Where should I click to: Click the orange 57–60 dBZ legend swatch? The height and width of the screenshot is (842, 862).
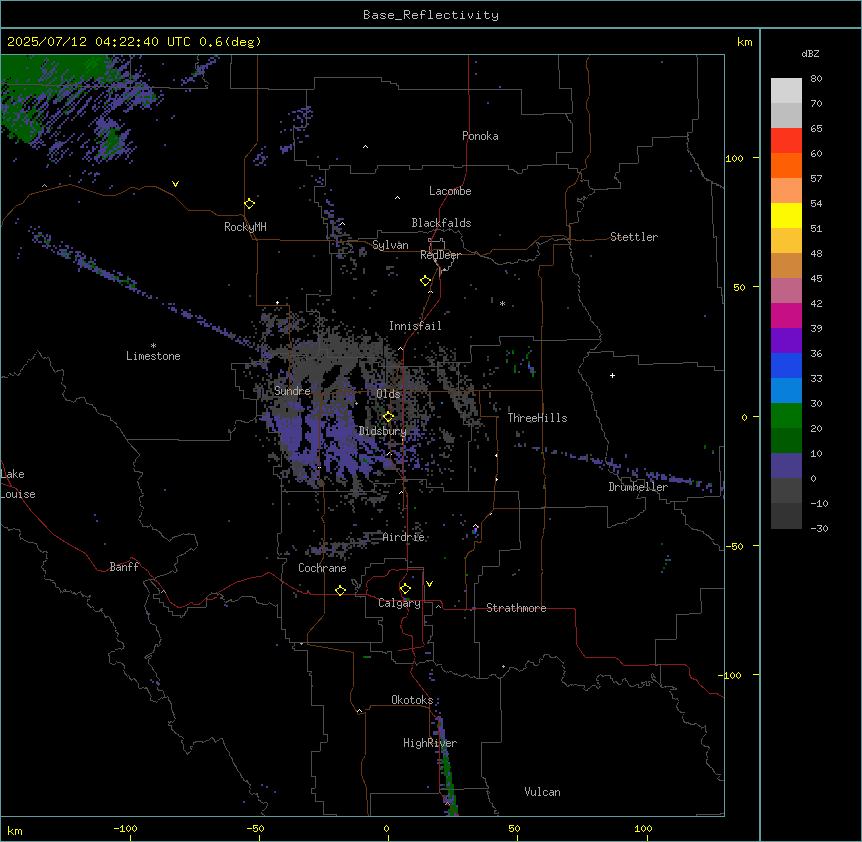tap(786, 165)
